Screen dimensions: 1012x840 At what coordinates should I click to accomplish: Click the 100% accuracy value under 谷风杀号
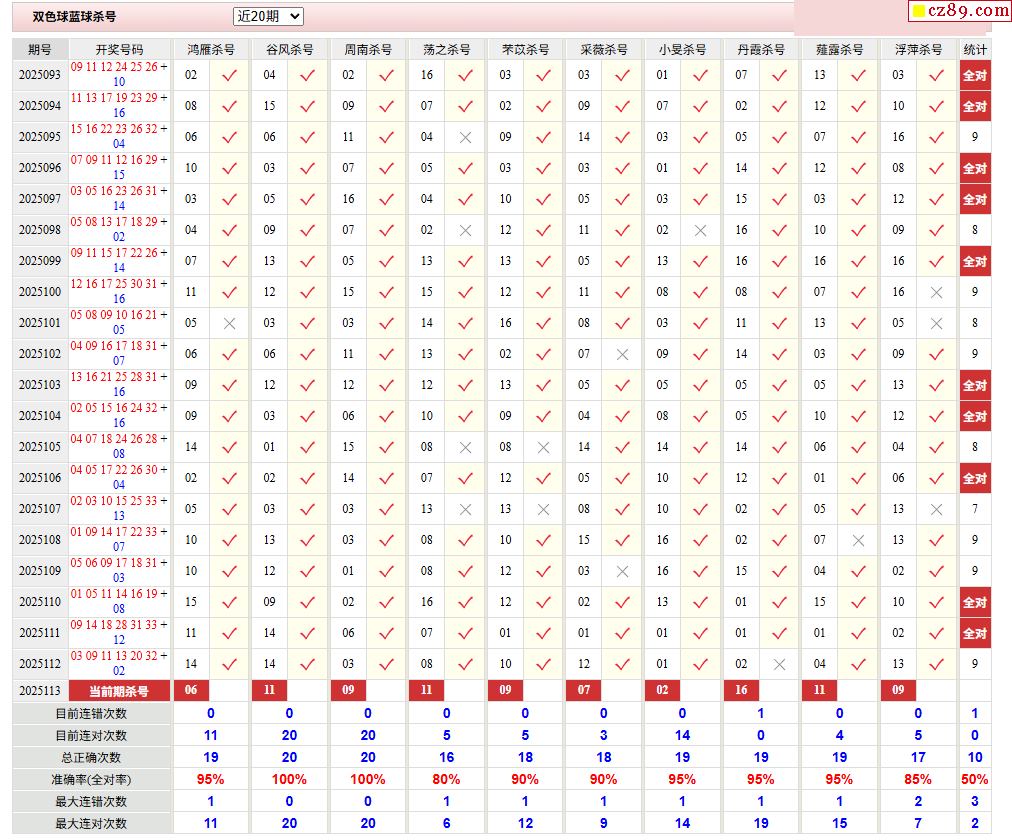click(x=289, y=779)
